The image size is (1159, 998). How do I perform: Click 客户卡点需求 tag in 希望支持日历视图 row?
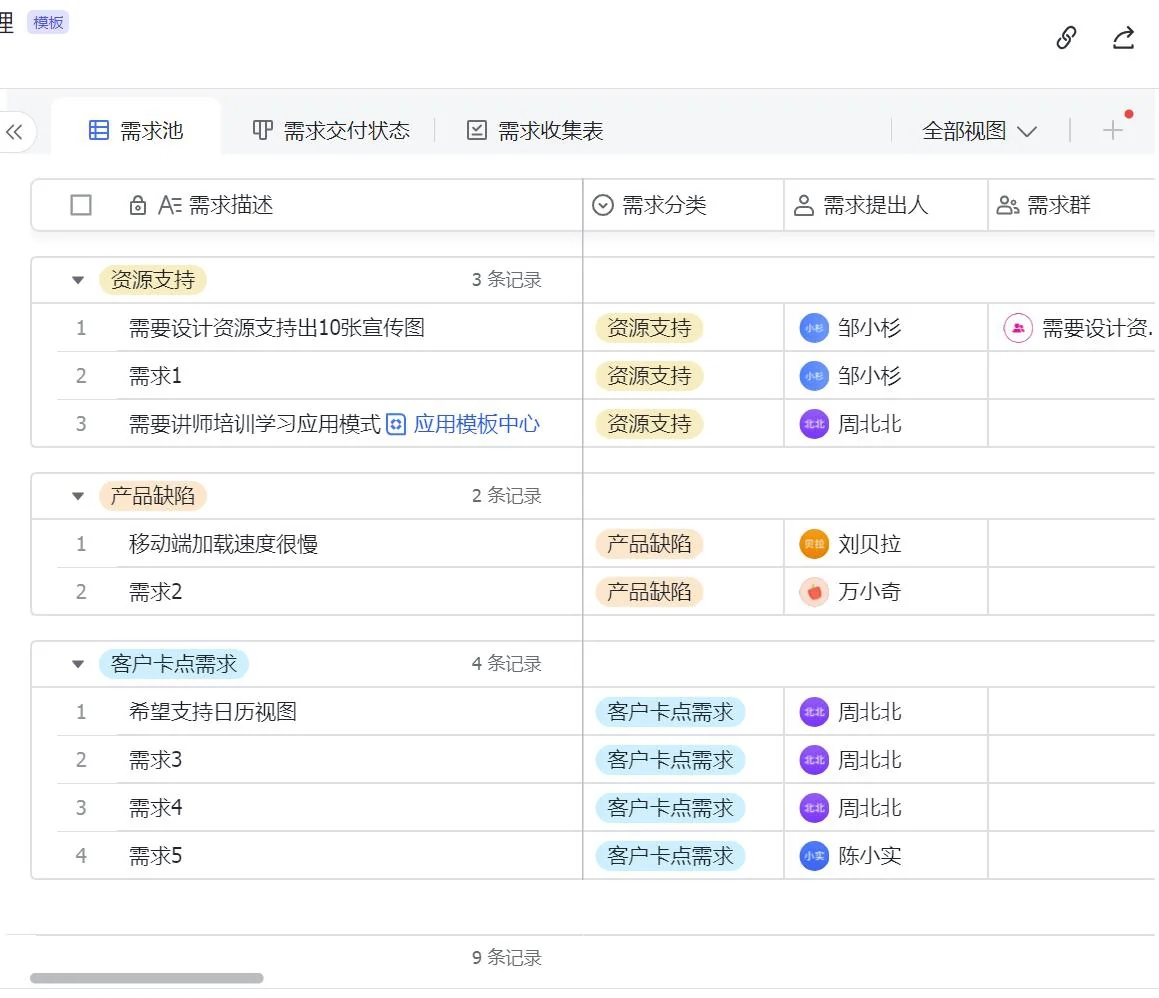click(x=670, y=712)
